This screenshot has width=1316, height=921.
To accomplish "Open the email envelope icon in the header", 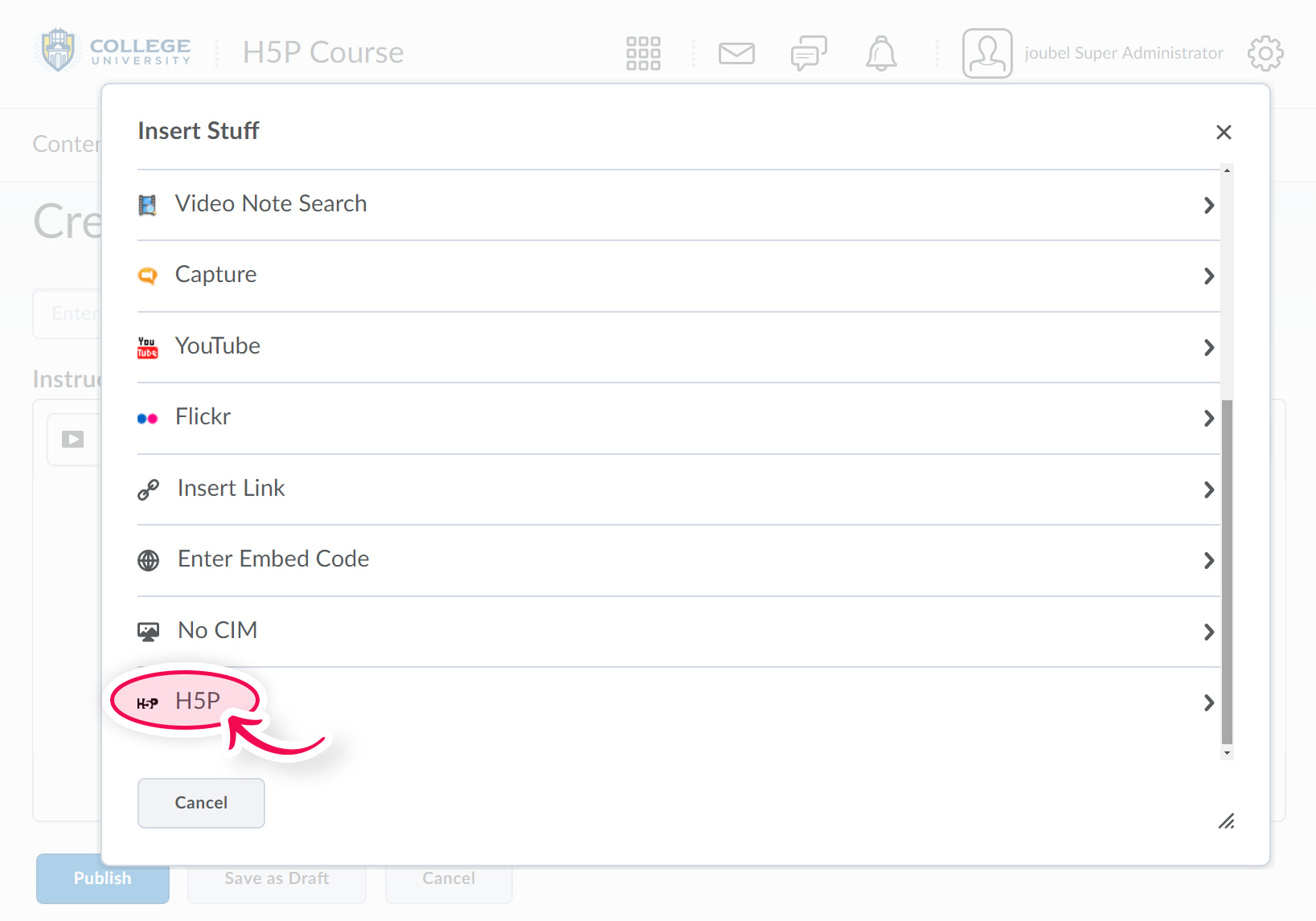I will [736, 53].
